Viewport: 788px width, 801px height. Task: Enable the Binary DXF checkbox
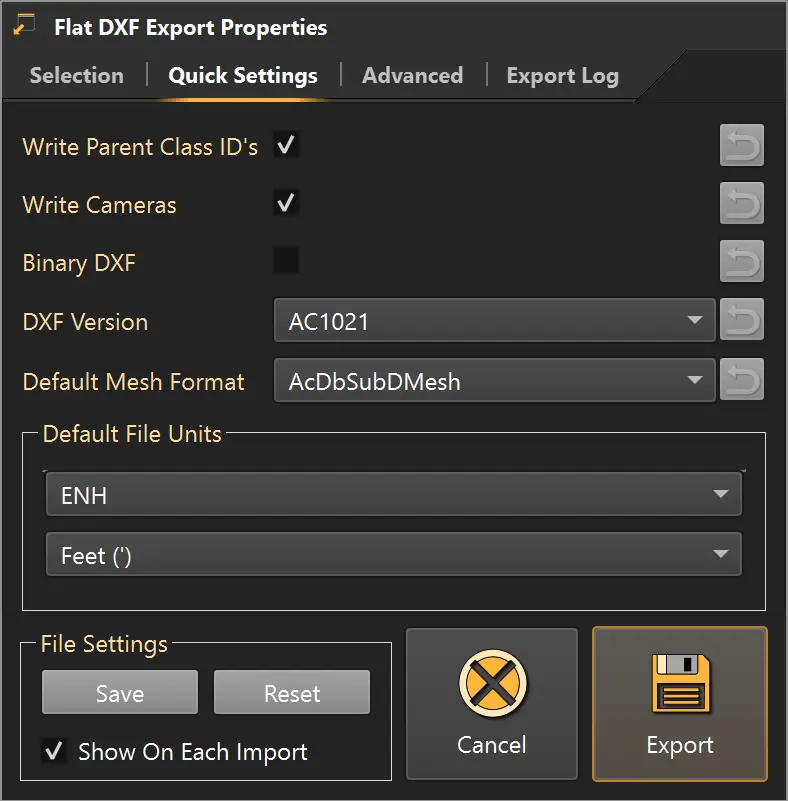pos(286,261)
